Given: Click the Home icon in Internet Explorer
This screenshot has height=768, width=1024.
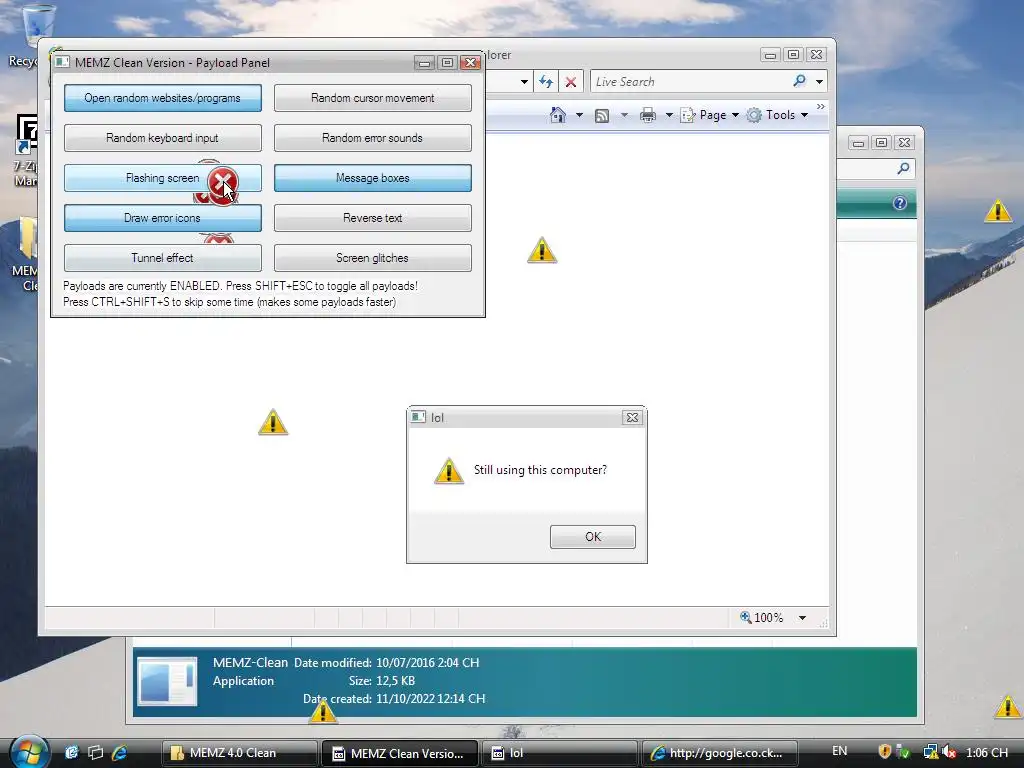Looking at the screenshot, I should click(x=558, y=115).
